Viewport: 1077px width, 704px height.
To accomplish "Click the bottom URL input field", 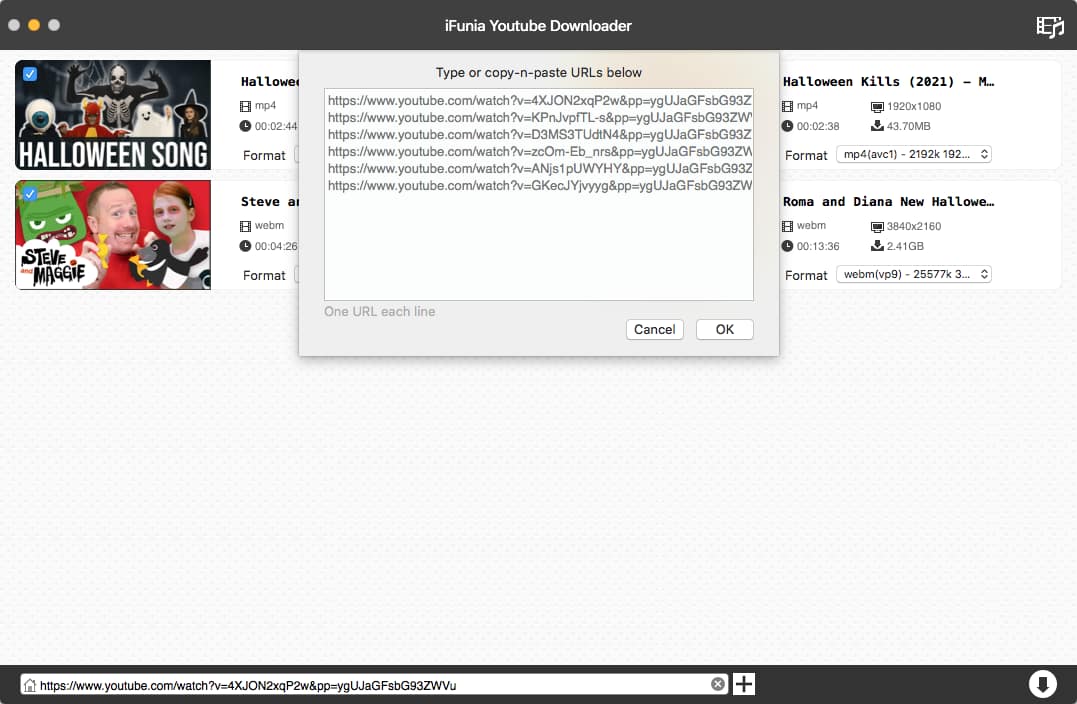I will pyautogui.click(x=370, y=685).
